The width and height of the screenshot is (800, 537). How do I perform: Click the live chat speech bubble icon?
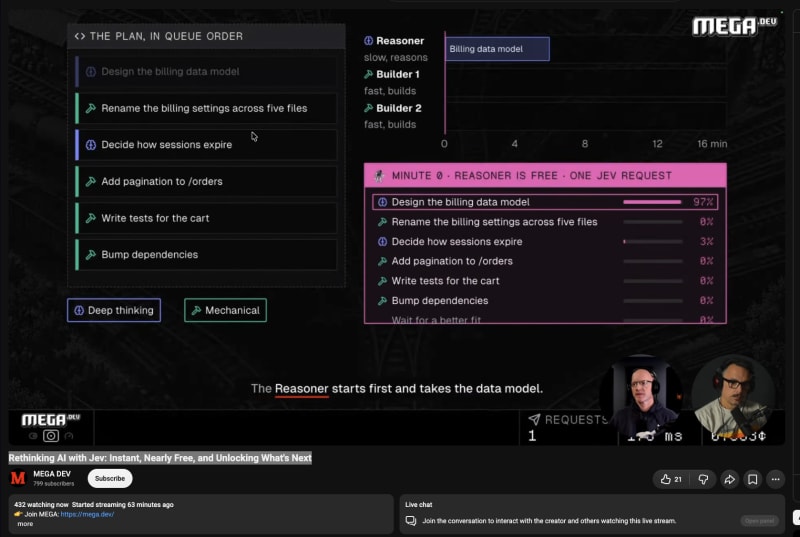[x=411, y=521]
